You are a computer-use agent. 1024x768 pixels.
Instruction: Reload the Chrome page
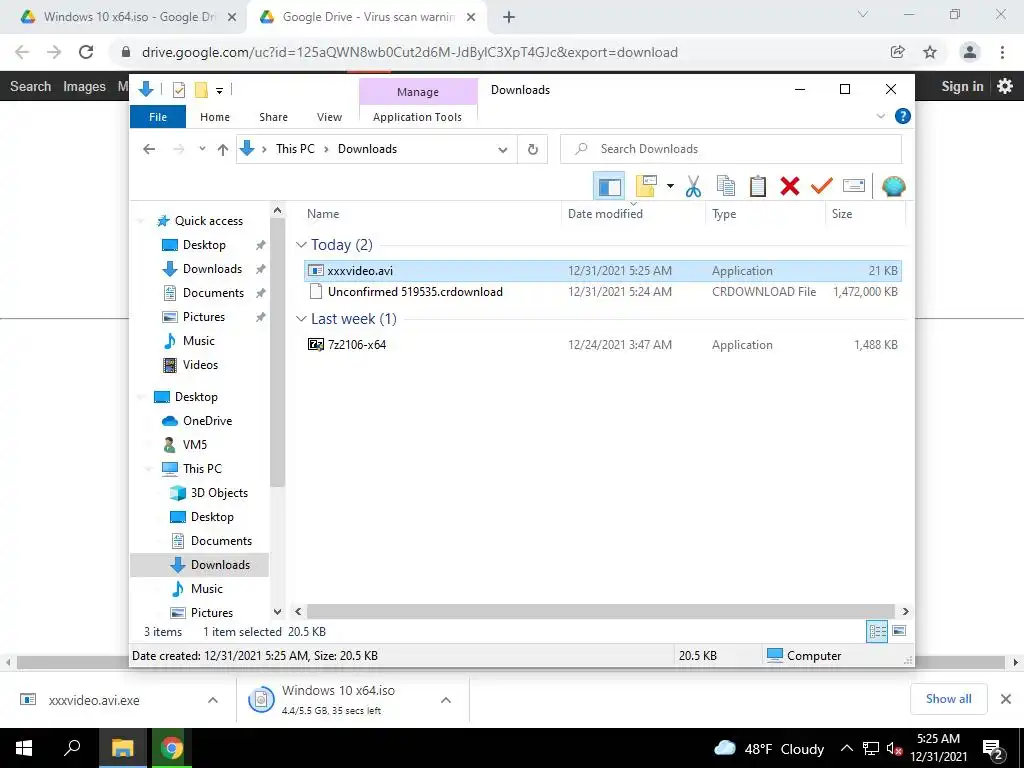86,52
